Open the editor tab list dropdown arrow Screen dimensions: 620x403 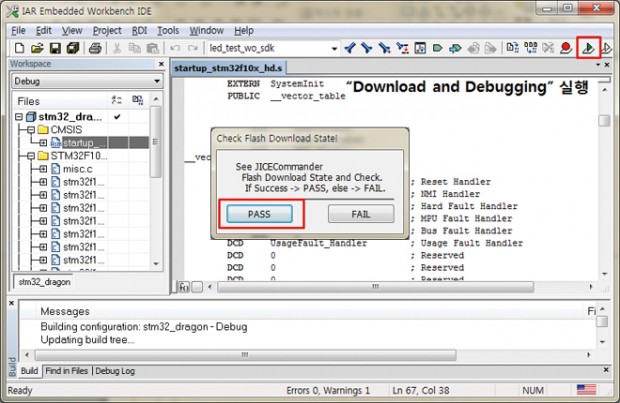tap(598, 64)
